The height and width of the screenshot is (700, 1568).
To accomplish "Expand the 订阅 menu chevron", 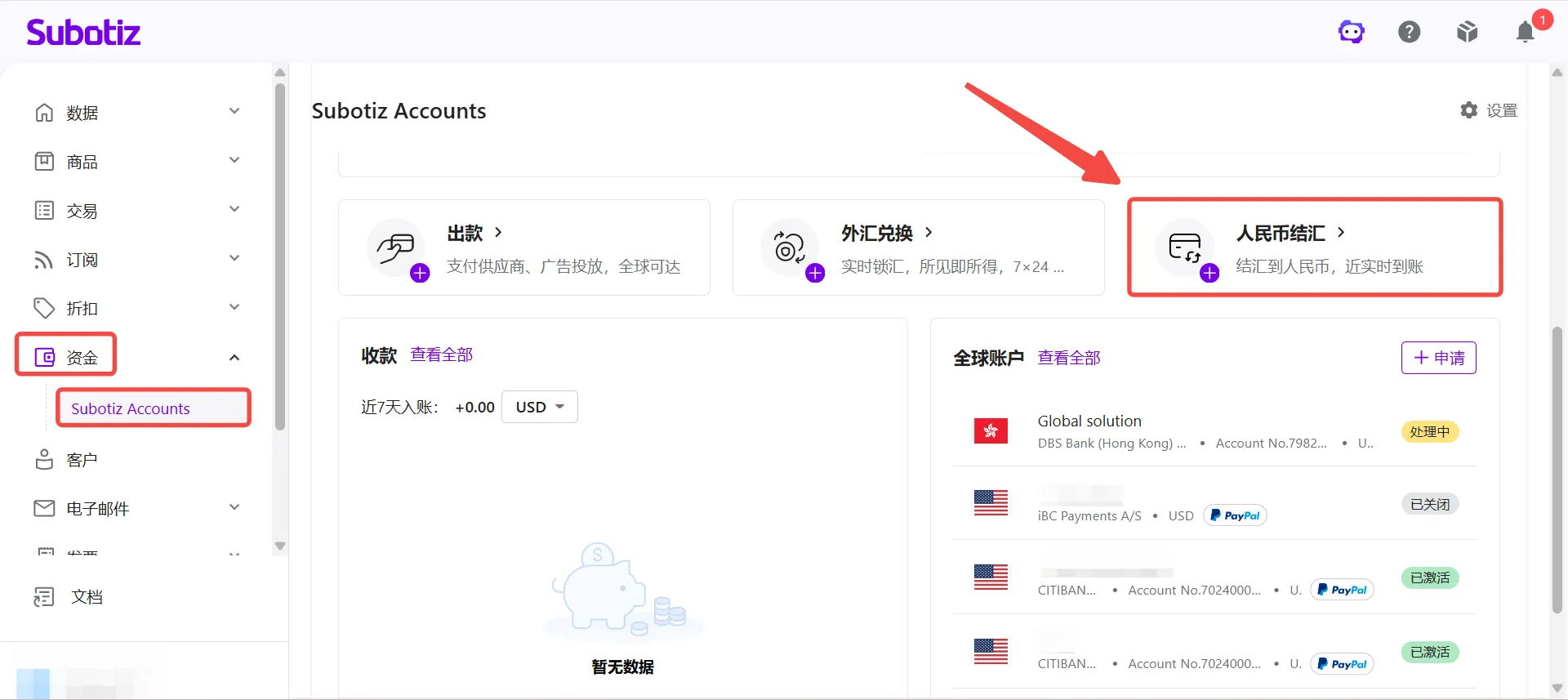I will coord(234,258).
